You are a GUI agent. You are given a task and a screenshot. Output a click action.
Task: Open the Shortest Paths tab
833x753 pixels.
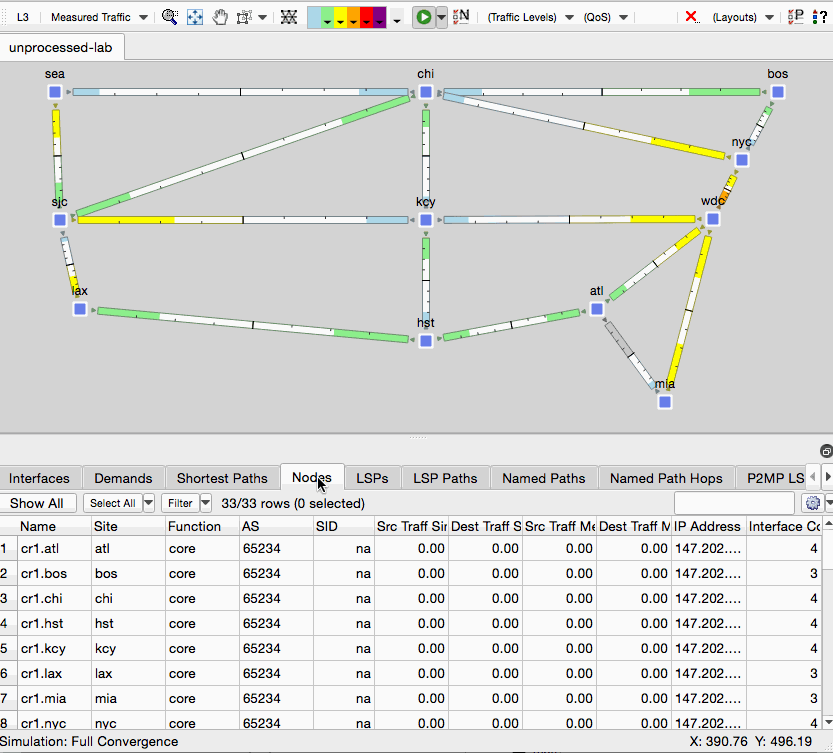tap(222, 478)
